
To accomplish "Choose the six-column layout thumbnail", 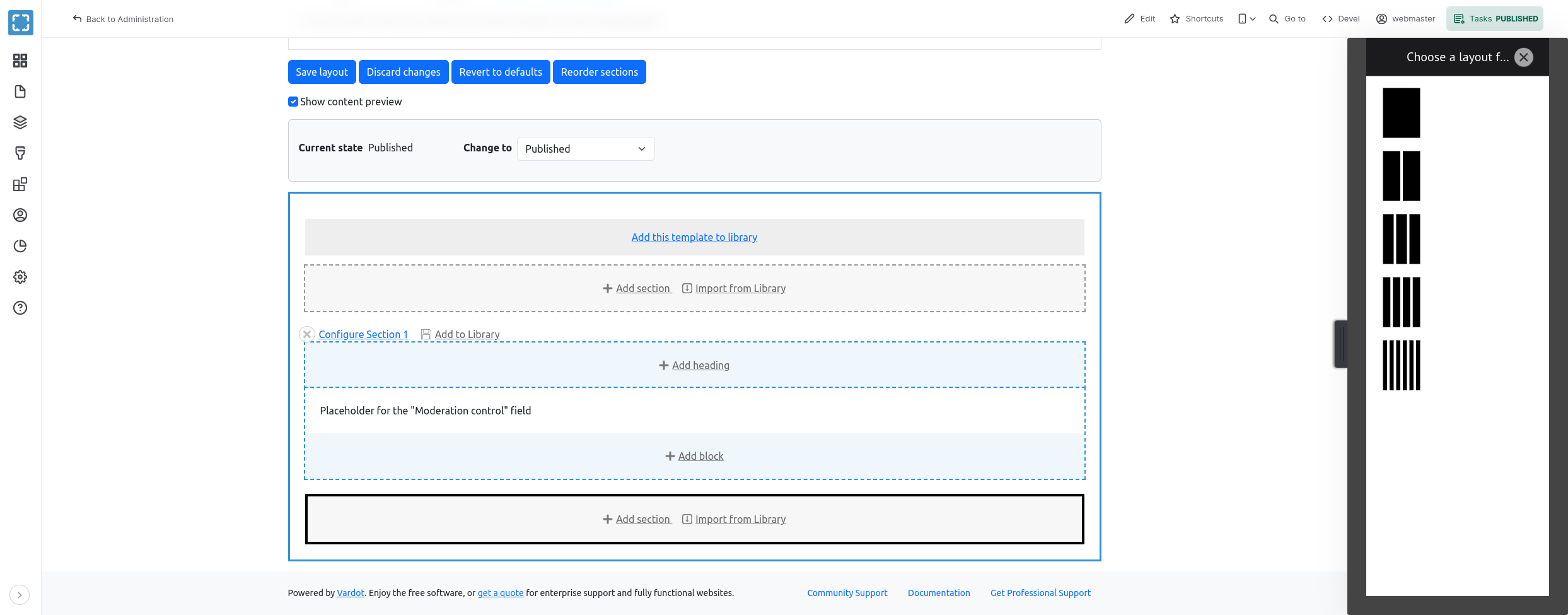I will pos(1402,365).
